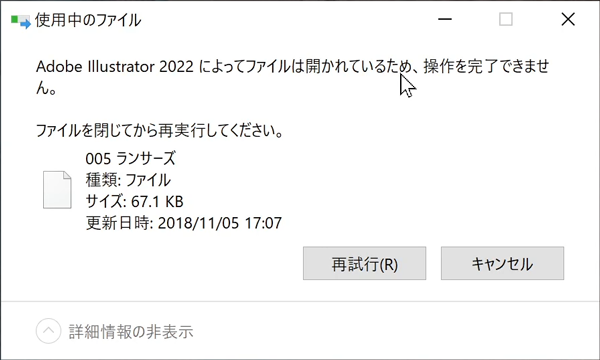Click the Adobe Illustrator 2022 error message
This screenshot has height=360, width=600.
293,77
